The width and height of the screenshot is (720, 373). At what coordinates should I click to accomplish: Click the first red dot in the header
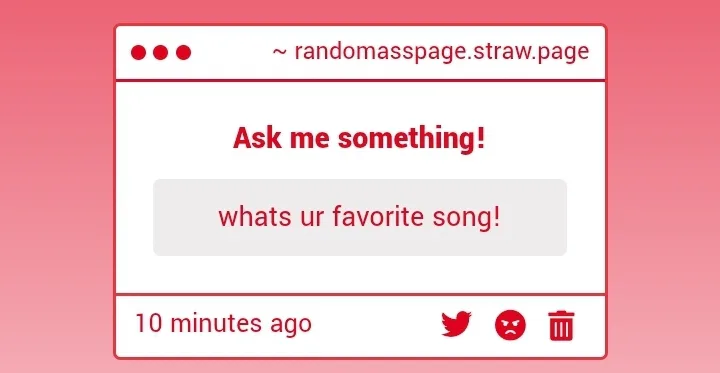tap(138, 52)
